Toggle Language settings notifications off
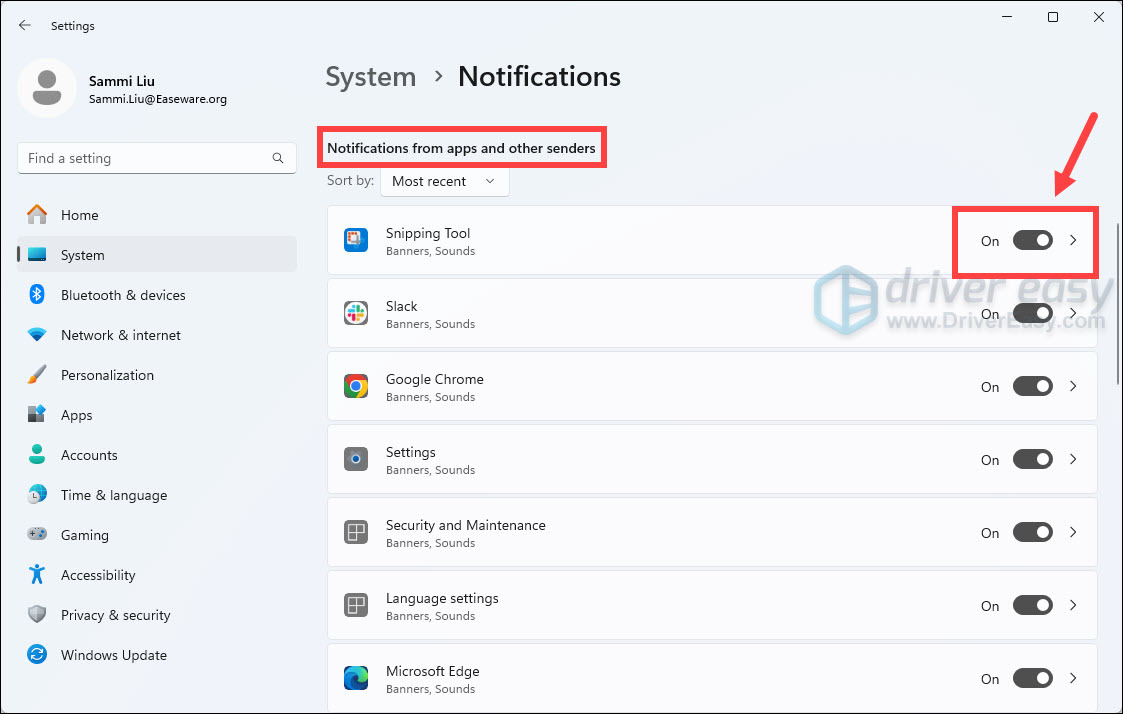This screenshot has height=714, width=1123. (1032, 605)
